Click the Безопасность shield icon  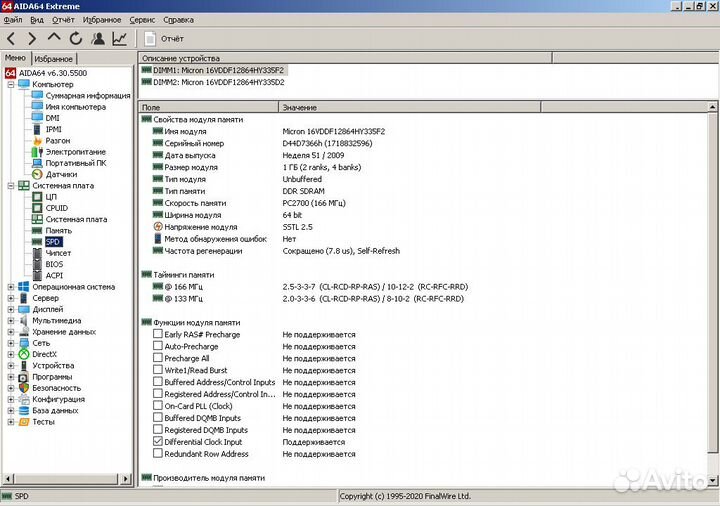[24, 388]
